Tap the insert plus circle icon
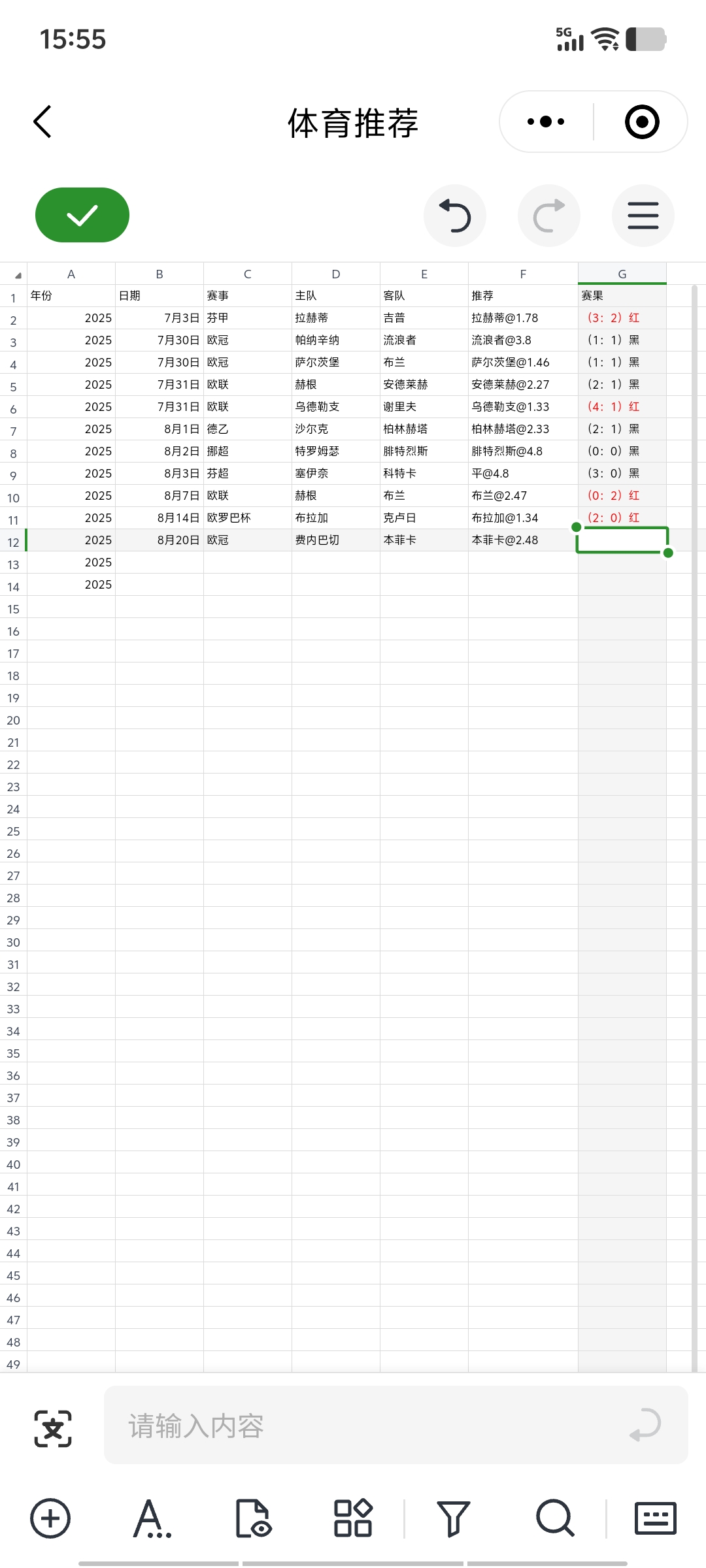The image size is (706, 1568). point(50,1518)
